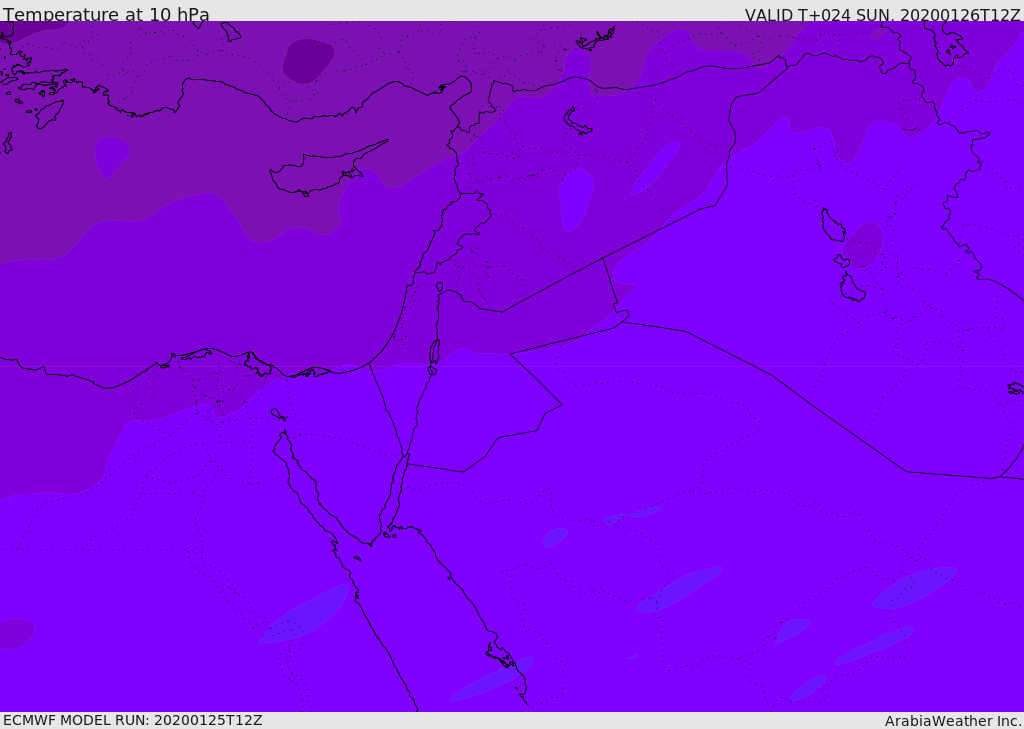Click the Kuwait border corner

tap(1001, 476)
